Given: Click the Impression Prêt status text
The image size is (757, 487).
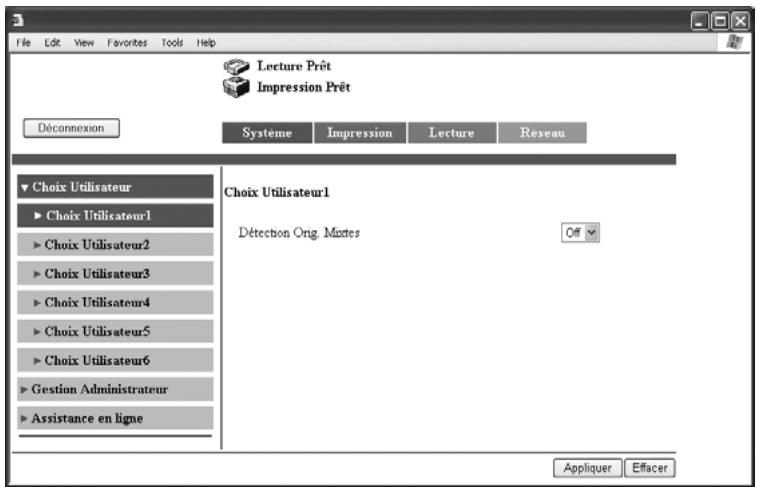Looking at the screenshot, I should click(304, 87).
